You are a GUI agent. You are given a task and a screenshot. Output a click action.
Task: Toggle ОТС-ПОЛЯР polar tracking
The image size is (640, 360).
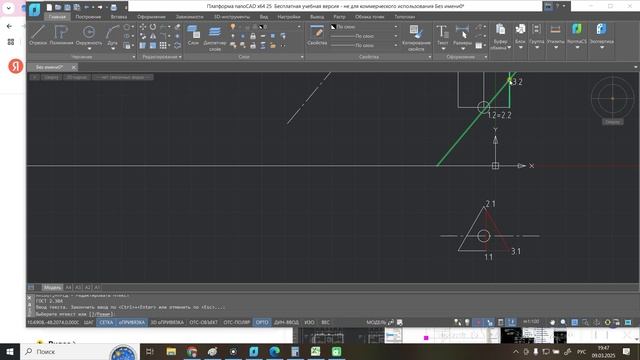coord(236,322)
